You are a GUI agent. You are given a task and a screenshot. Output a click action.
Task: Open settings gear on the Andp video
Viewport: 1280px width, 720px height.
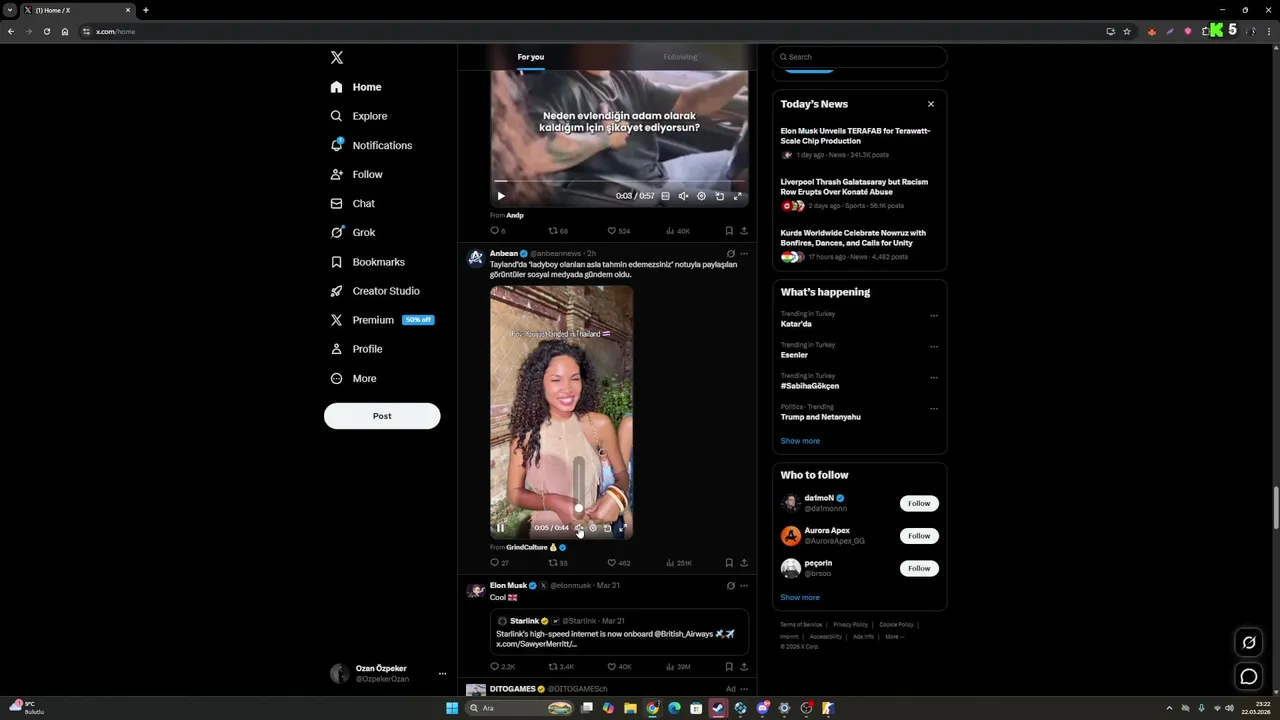[702, 196]
